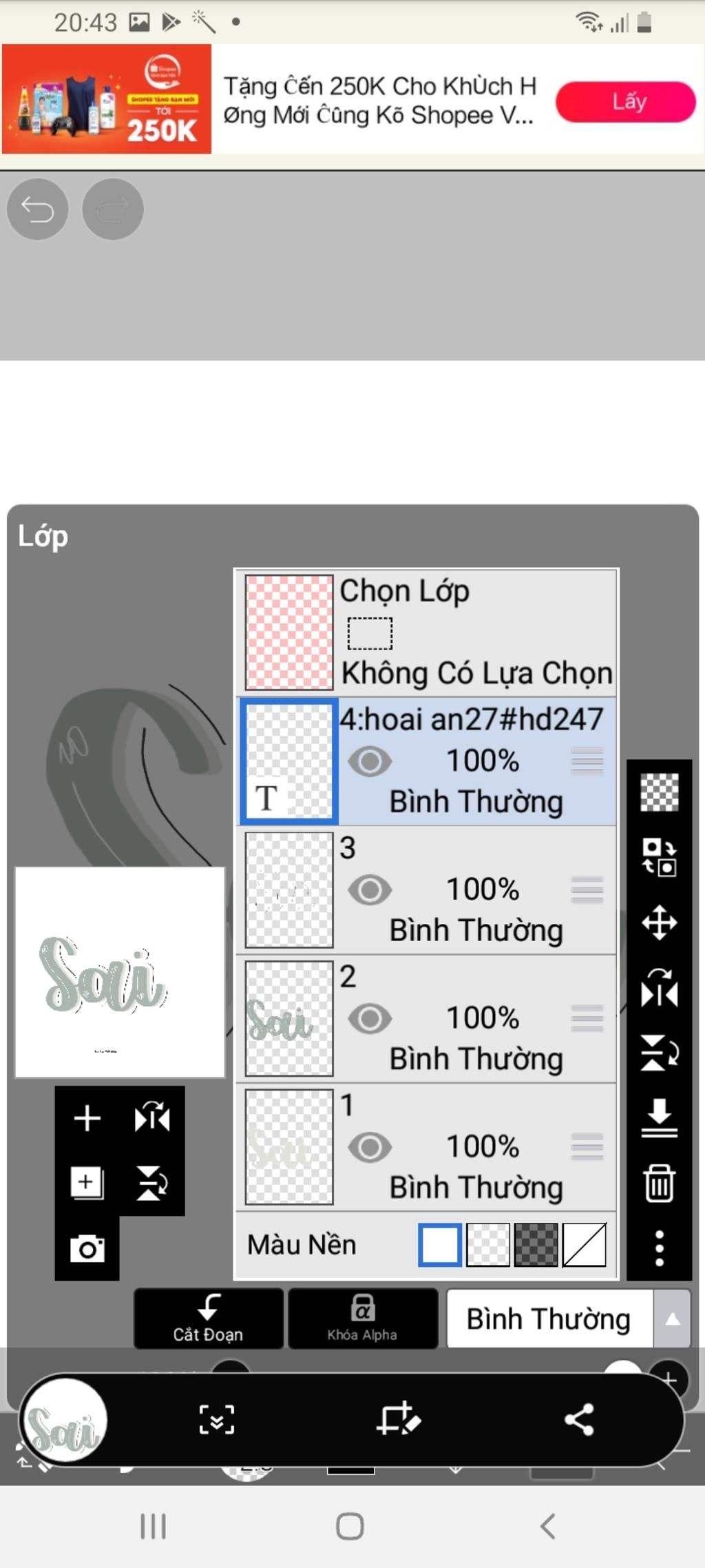Delete layer using trash can icon
This screenshot has height=1568, width=705.
tap(659, 1183)
